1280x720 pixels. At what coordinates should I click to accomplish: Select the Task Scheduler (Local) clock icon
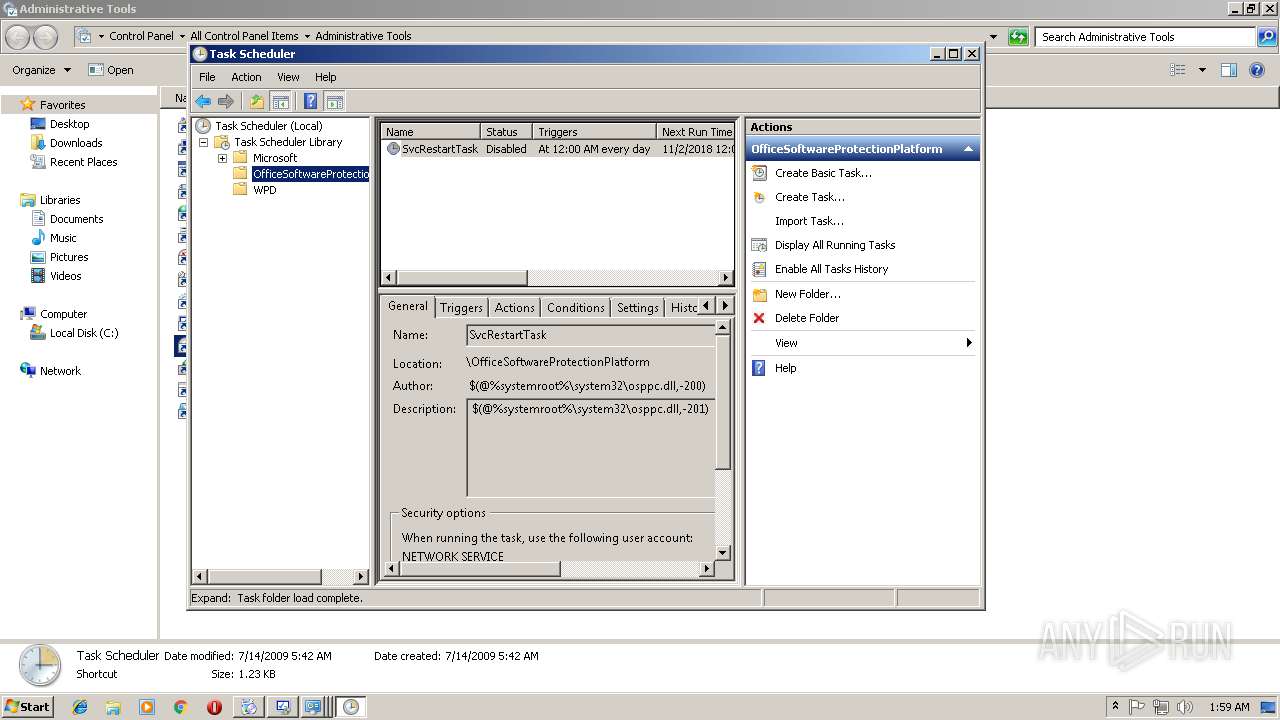(x=203, y=126)
